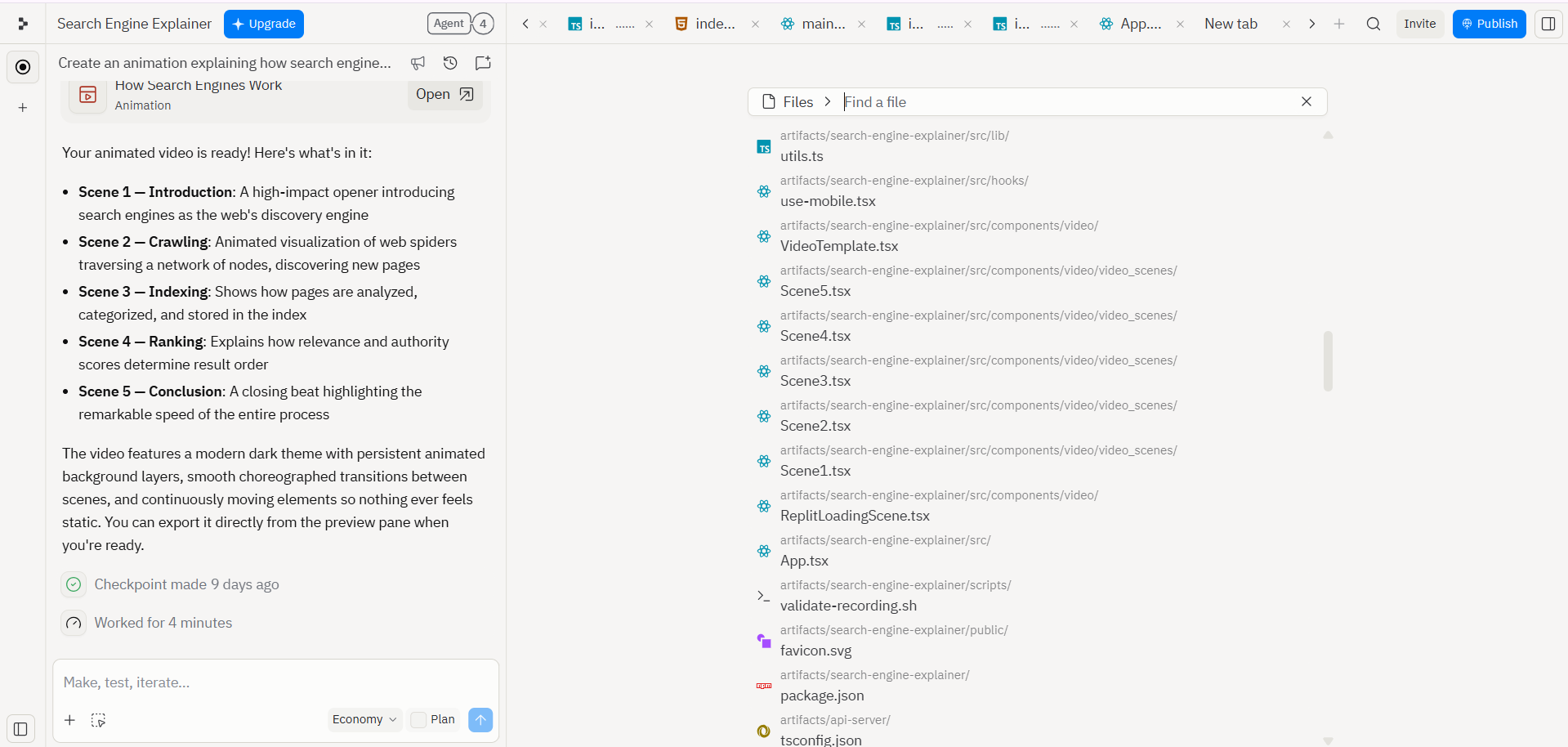This screenshot has width=1568, height=747.
Task: Attach a file with the plus icon in composer
Action: click(69, 720)
